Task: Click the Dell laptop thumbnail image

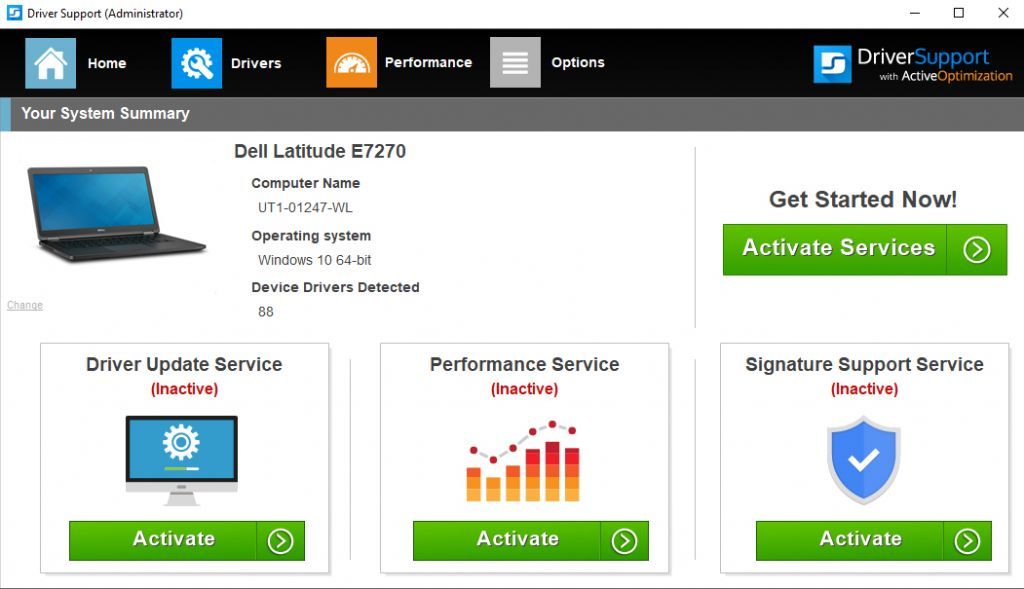Action: 115,214
